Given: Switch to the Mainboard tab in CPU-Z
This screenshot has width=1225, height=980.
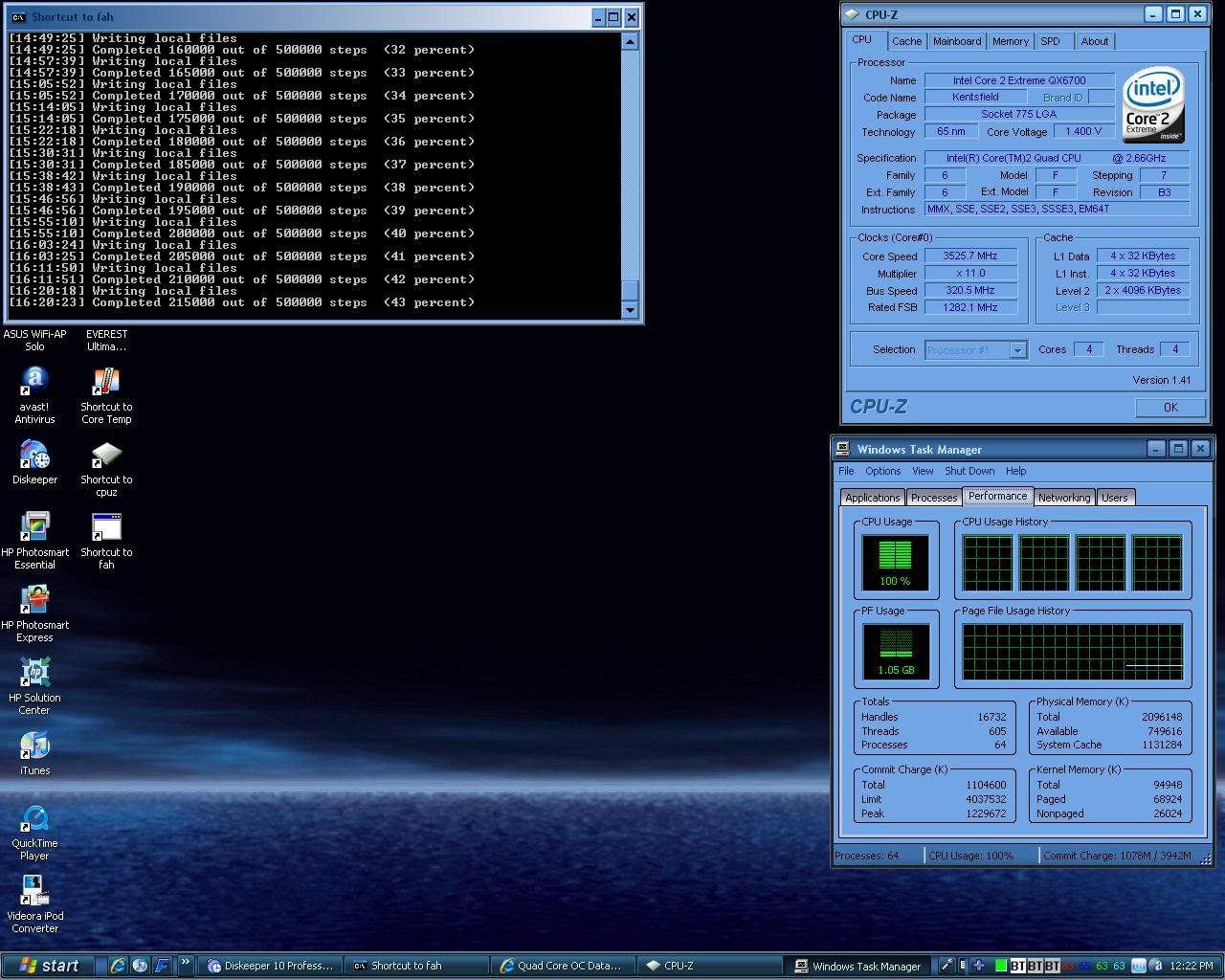Looking at the screenshot, I should click(x=957, y=41).
